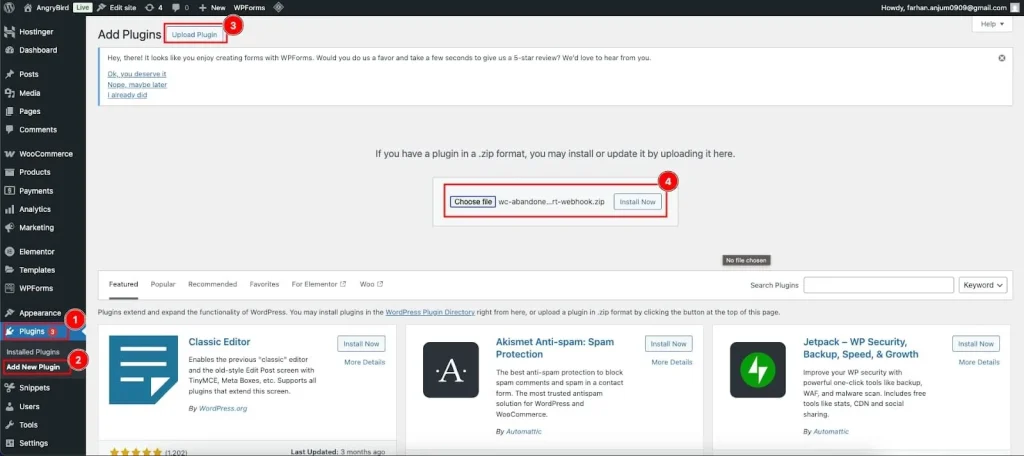This screenshot has width=1024, height=456.
Task: Open the WordPress.org author link
Action: click(223, 408)
